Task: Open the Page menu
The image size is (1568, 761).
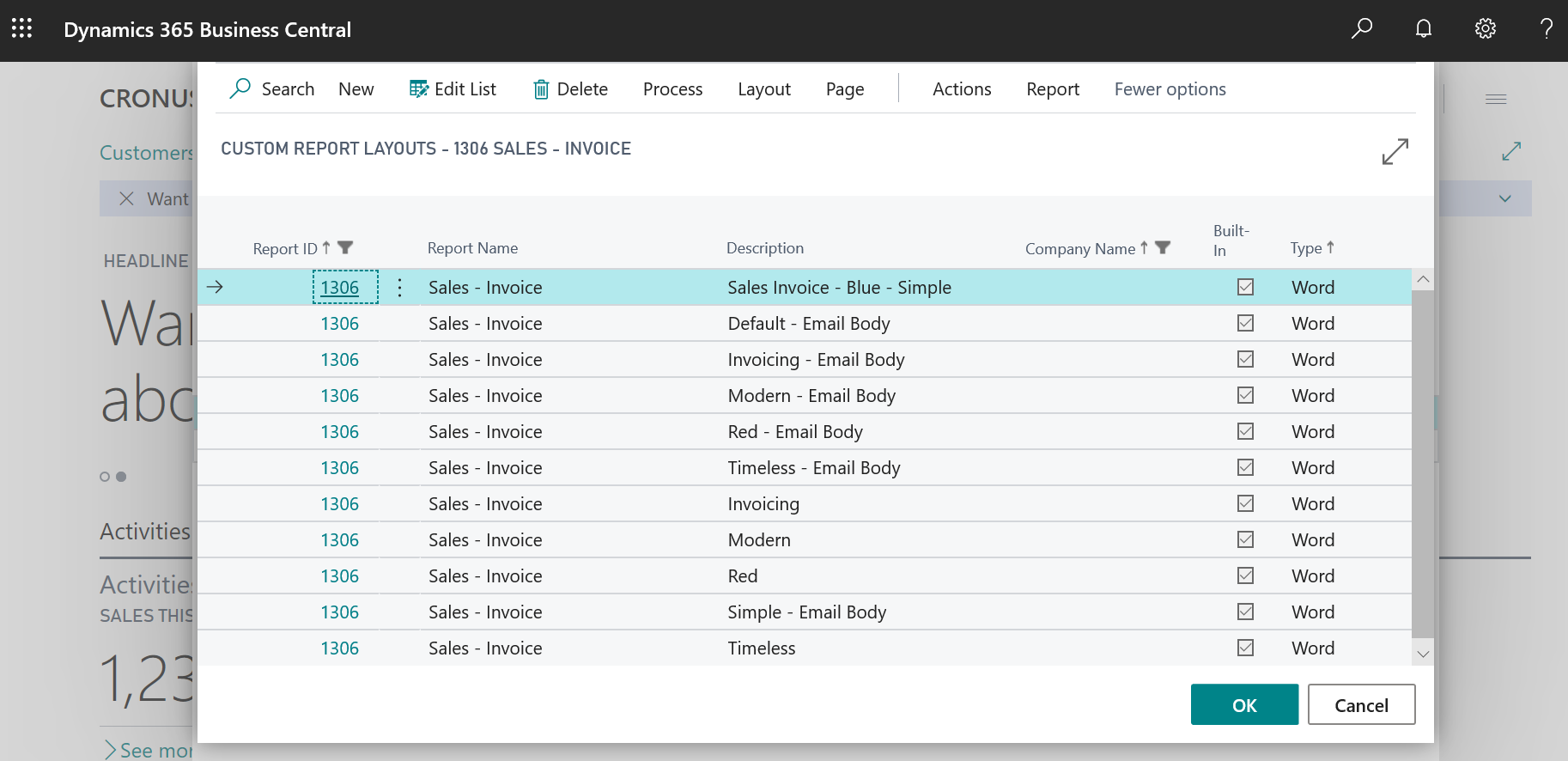Action: pyautogui.click(x=845, y=89)
